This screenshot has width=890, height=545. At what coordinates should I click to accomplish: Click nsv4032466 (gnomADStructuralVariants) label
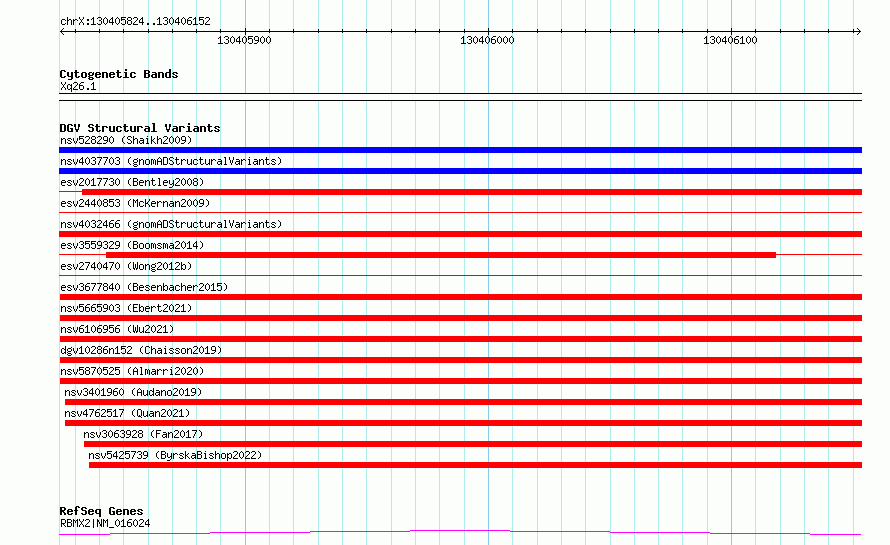171,224
